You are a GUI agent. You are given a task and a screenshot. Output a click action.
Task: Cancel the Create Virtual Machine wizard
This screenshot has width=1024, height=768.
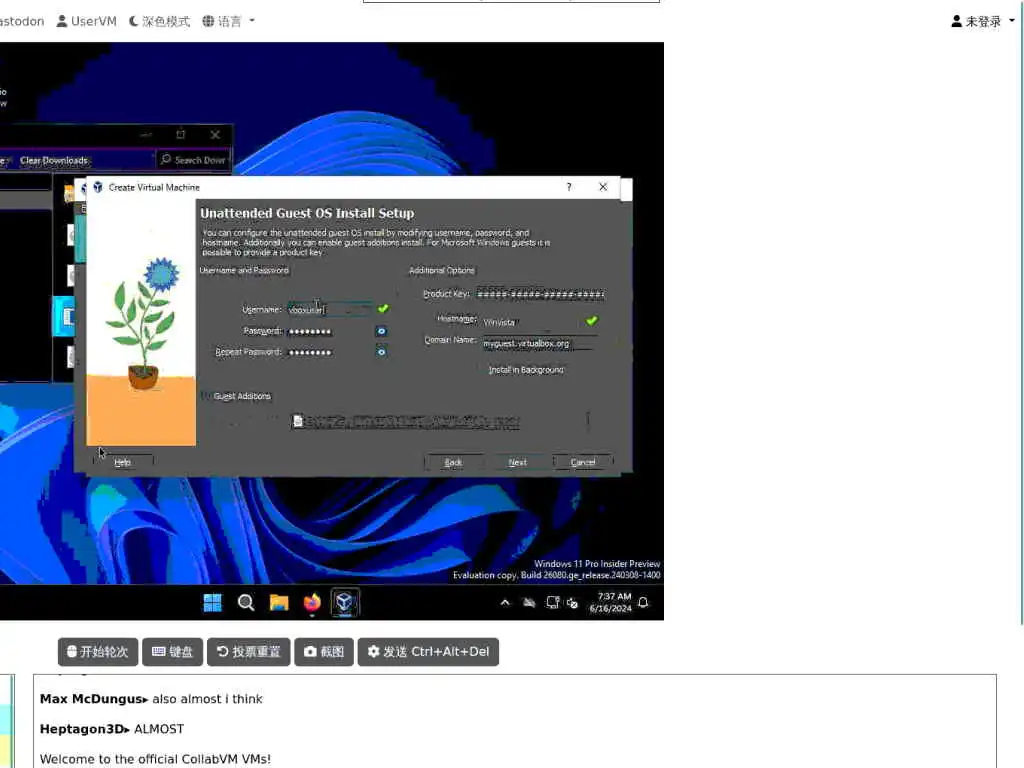[x=583, y=462]
